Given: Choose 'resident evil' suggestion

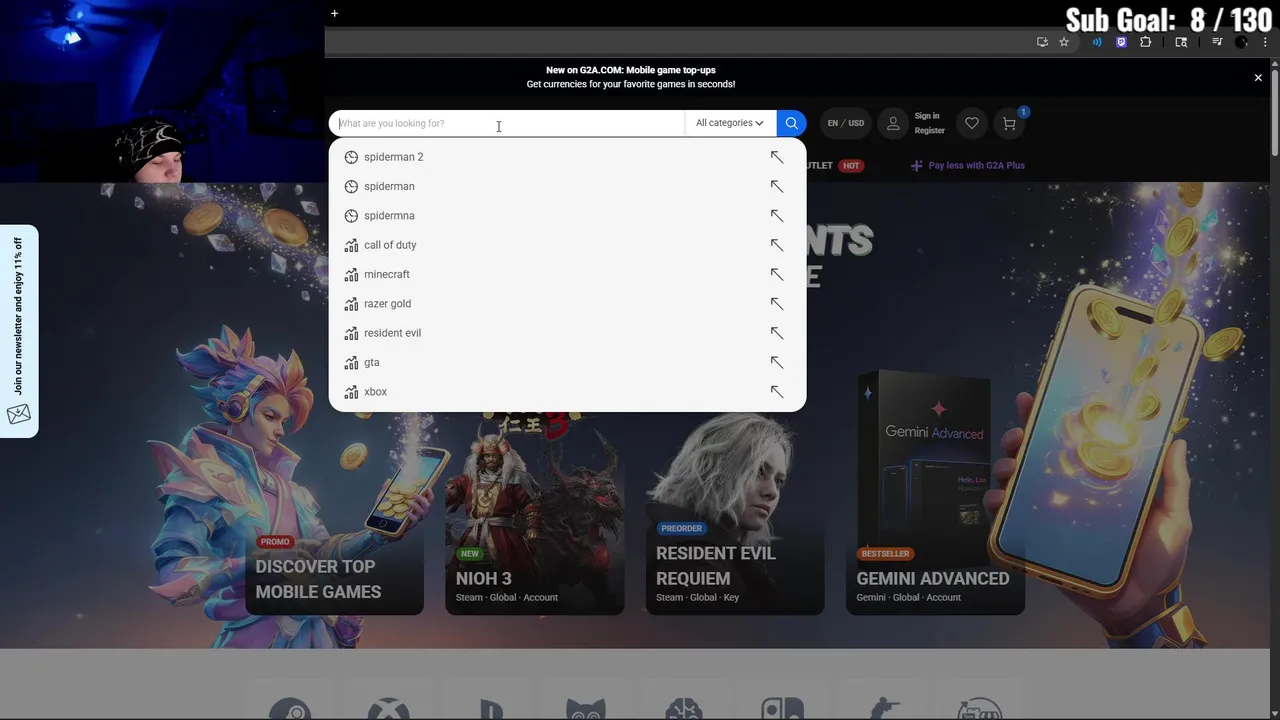Looking at the screenshot, I should click(x=392, y=333).
